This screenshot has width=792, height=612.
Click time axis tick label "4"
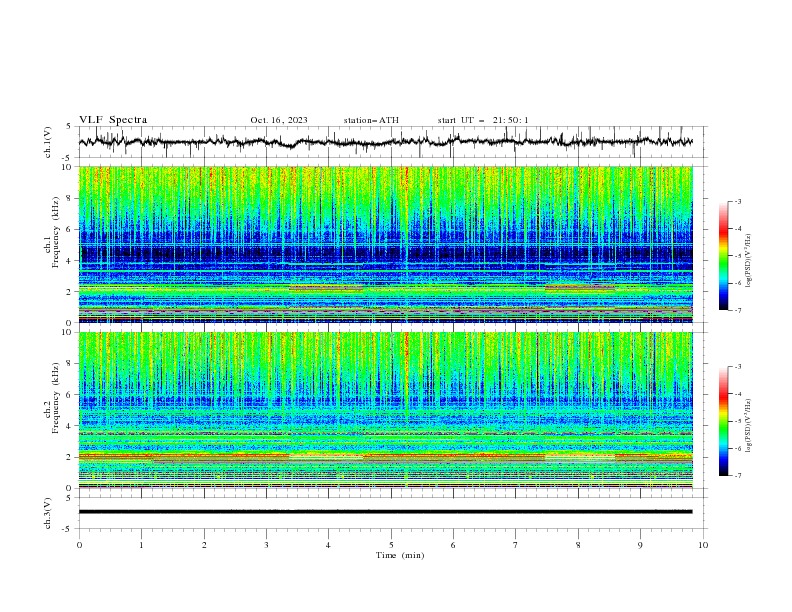click(x=328, y=545)
